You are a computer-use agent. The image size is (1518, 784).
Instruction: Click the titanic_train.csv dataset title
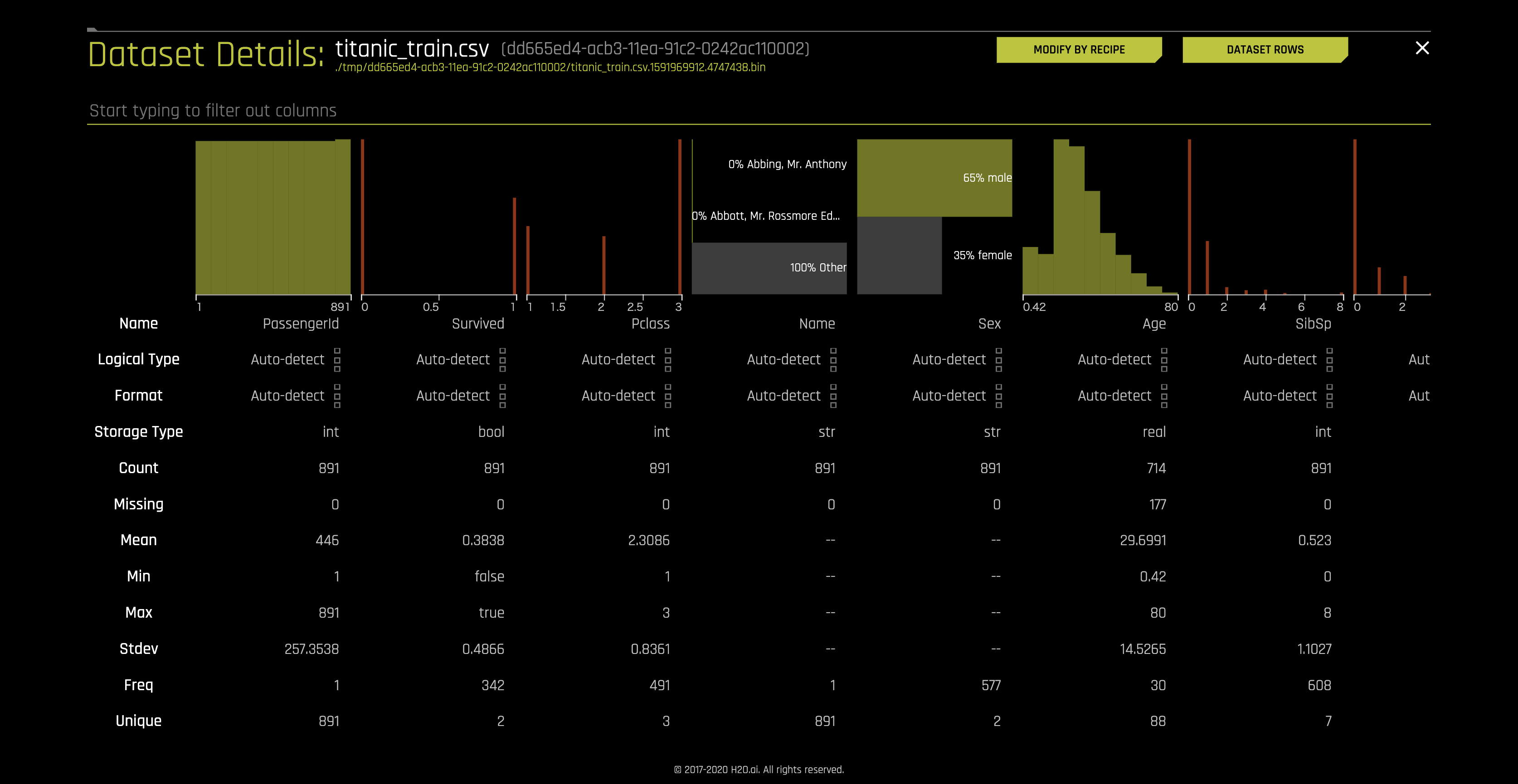coord(412,48)
